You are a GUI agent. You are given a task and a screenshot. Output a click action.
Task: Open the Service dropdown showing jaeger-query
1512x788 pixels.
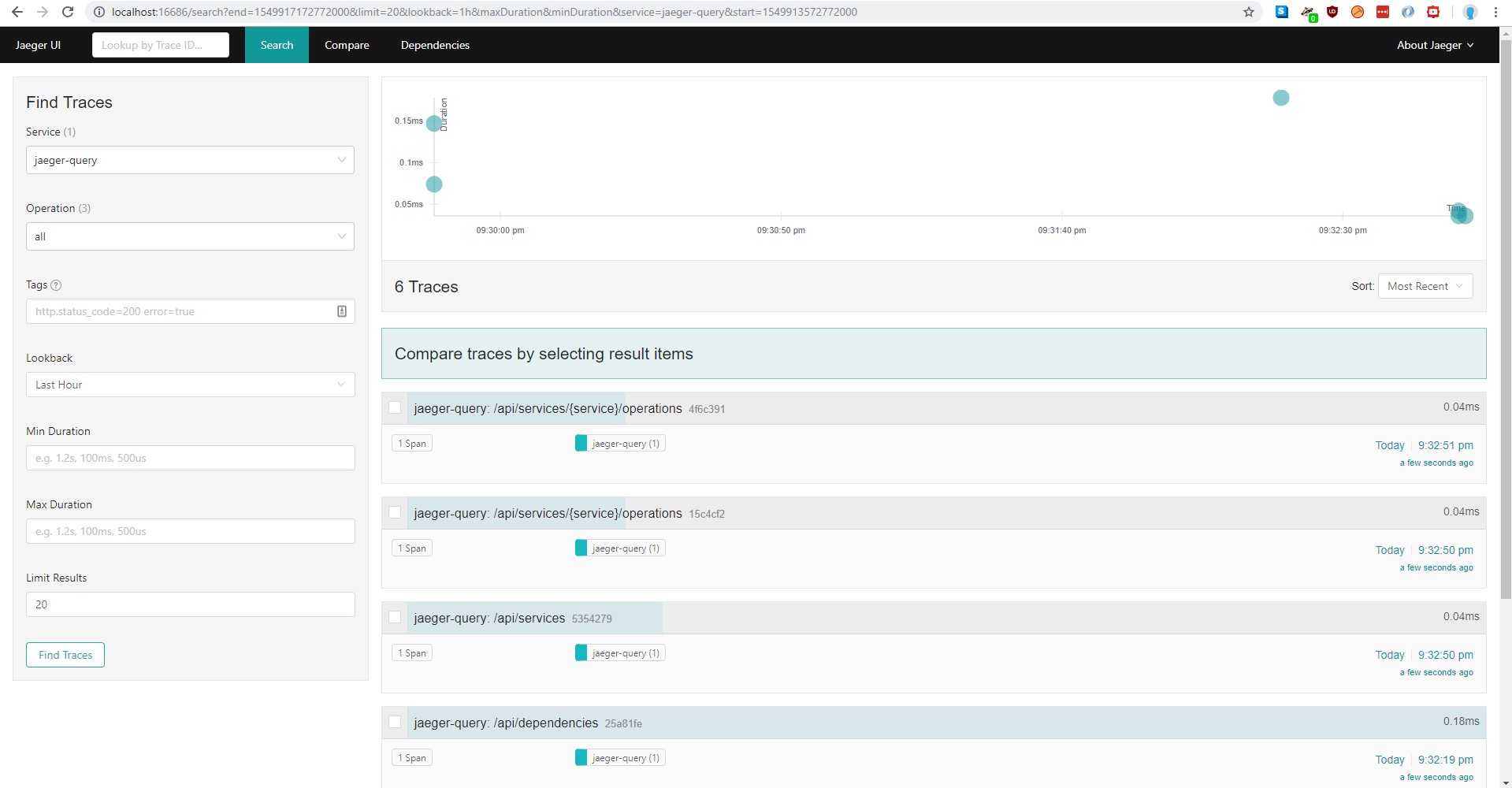click(190, 160)
